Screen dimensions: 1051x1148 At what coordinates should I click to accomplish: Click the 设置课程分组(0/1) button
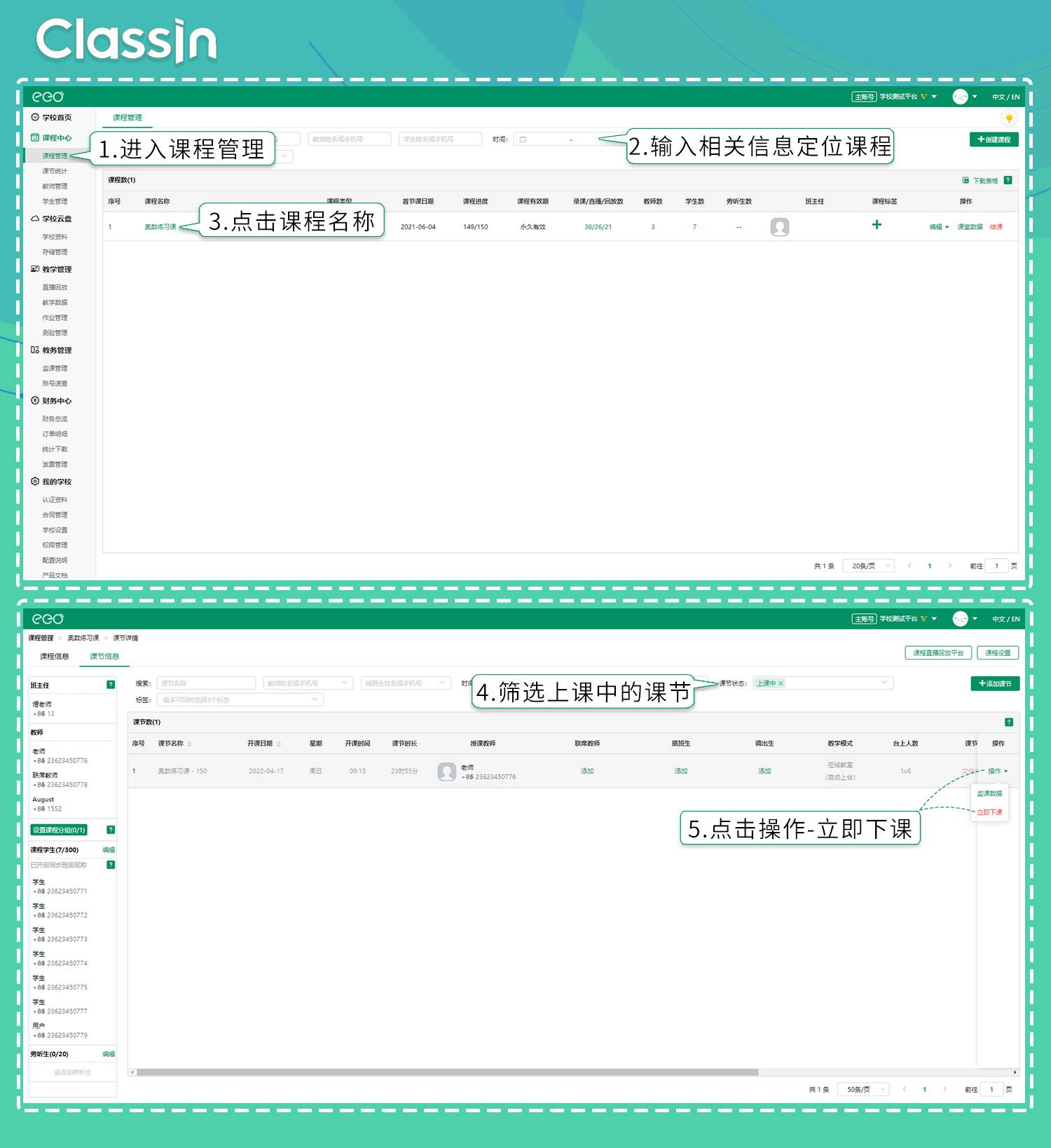[x=59, y=830]
